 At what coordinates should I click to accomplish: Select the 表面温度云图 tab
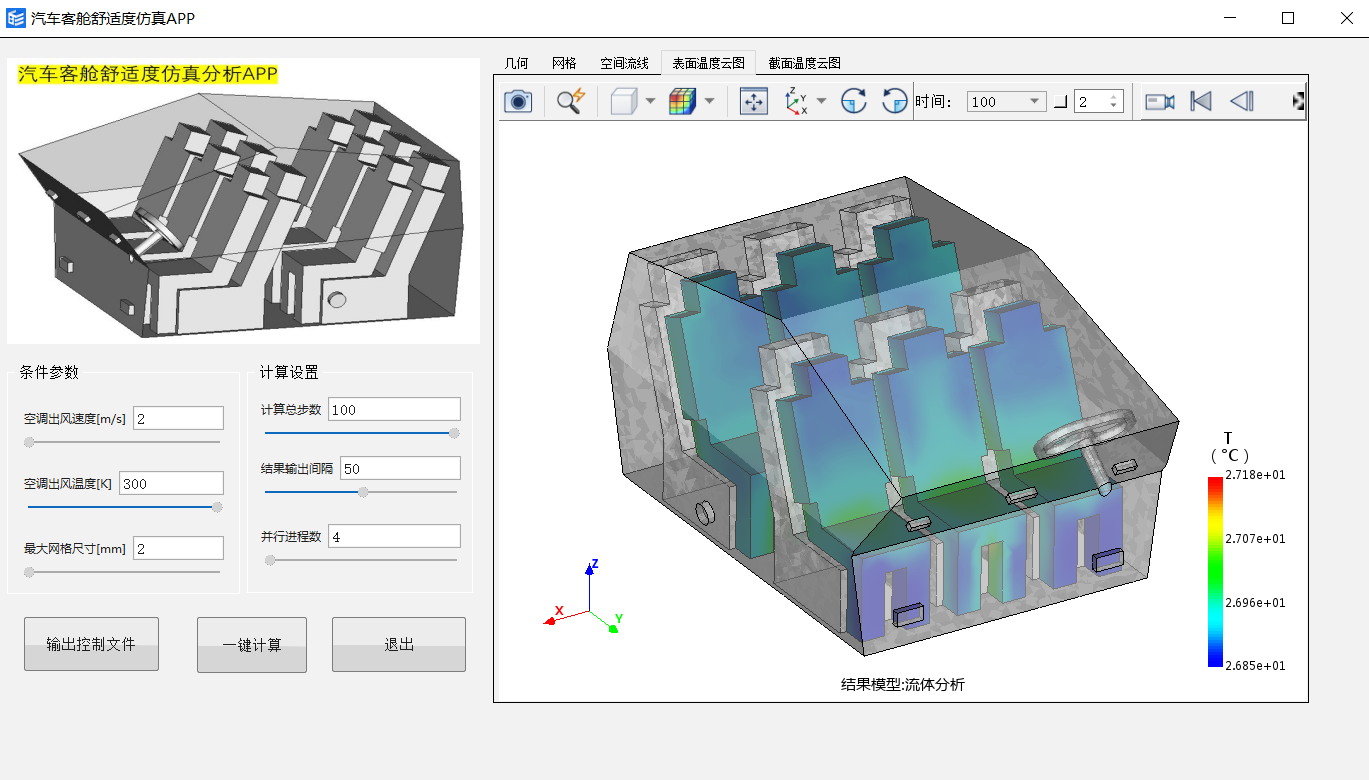708,62
